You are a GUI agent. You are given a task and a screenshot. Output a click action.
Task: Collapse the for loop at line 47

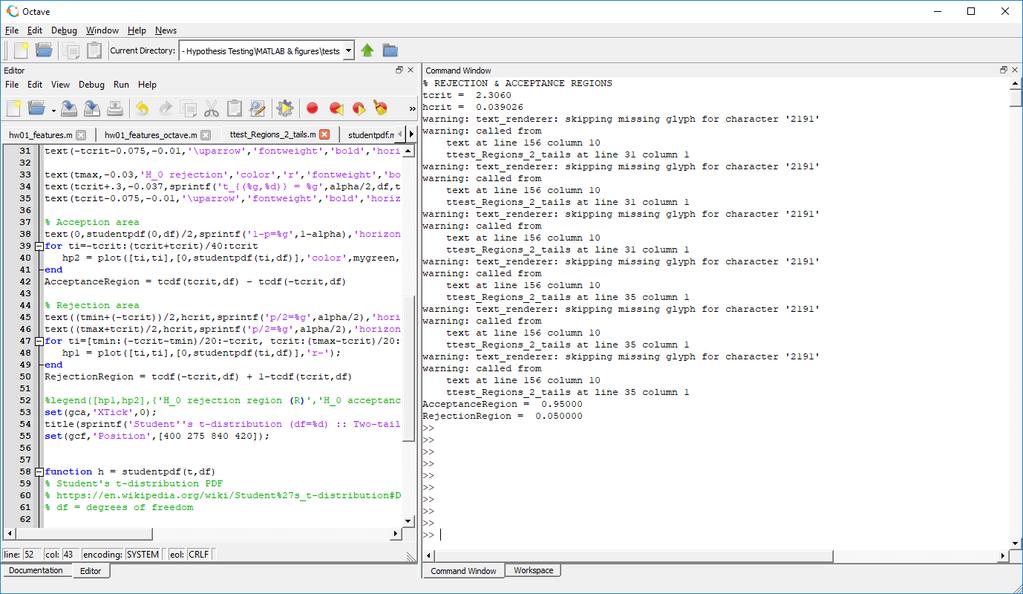[x=39, y=341]
